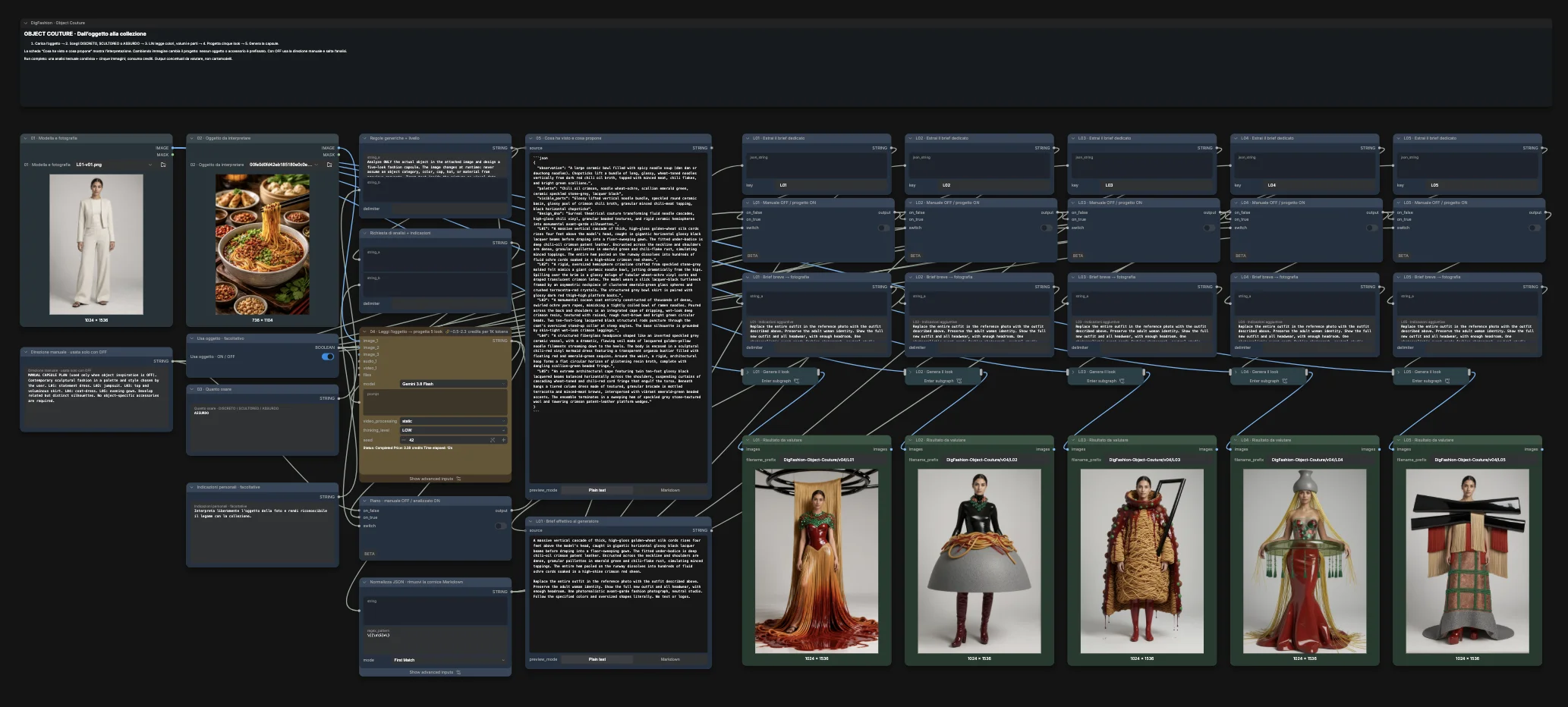Click Enter subgraph on L04 Genera il look
Image resolution: width=1568 pixels, height=707 pixels.
pos(1268,381)
